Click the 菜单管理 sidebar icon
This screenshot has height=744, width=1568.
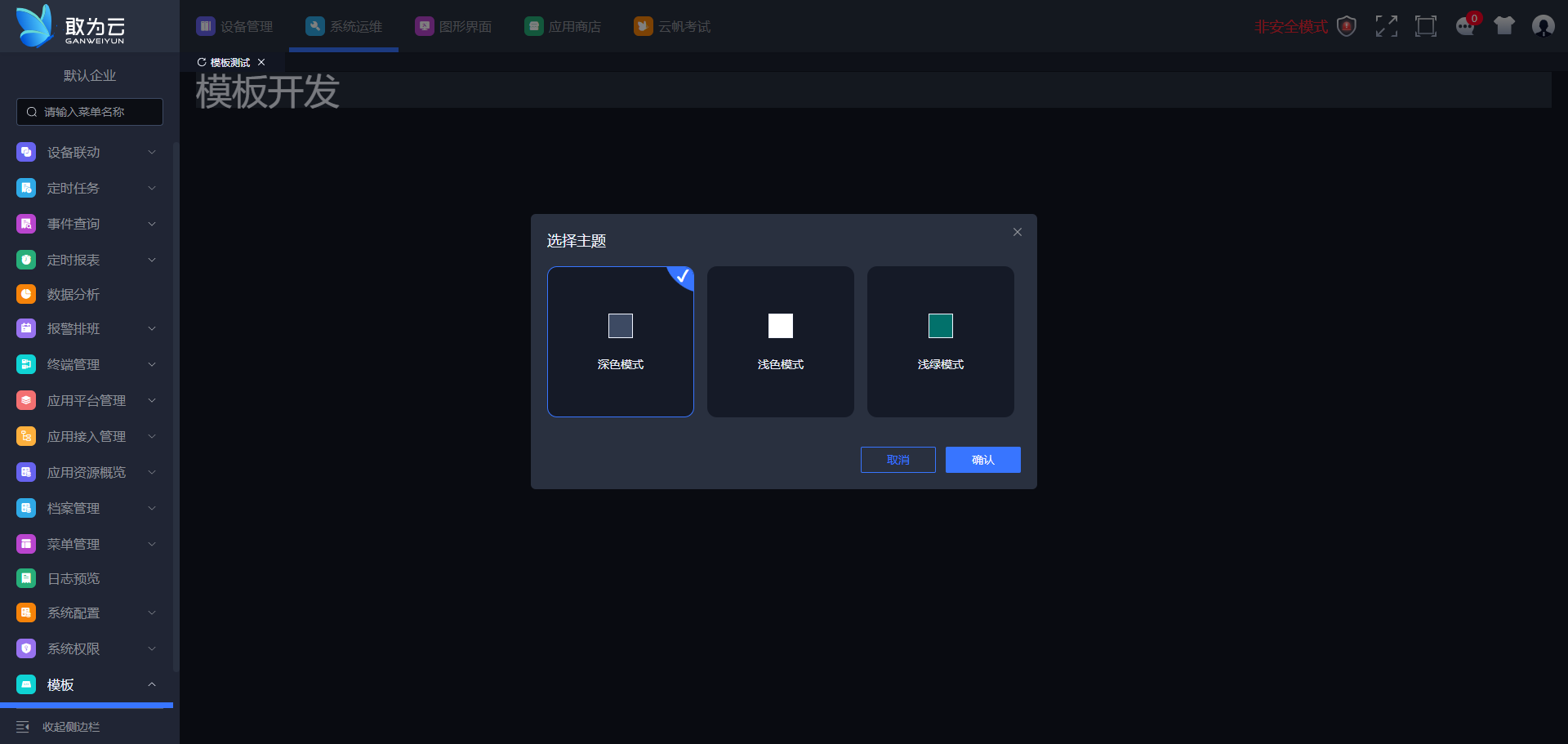click(26, 544)
